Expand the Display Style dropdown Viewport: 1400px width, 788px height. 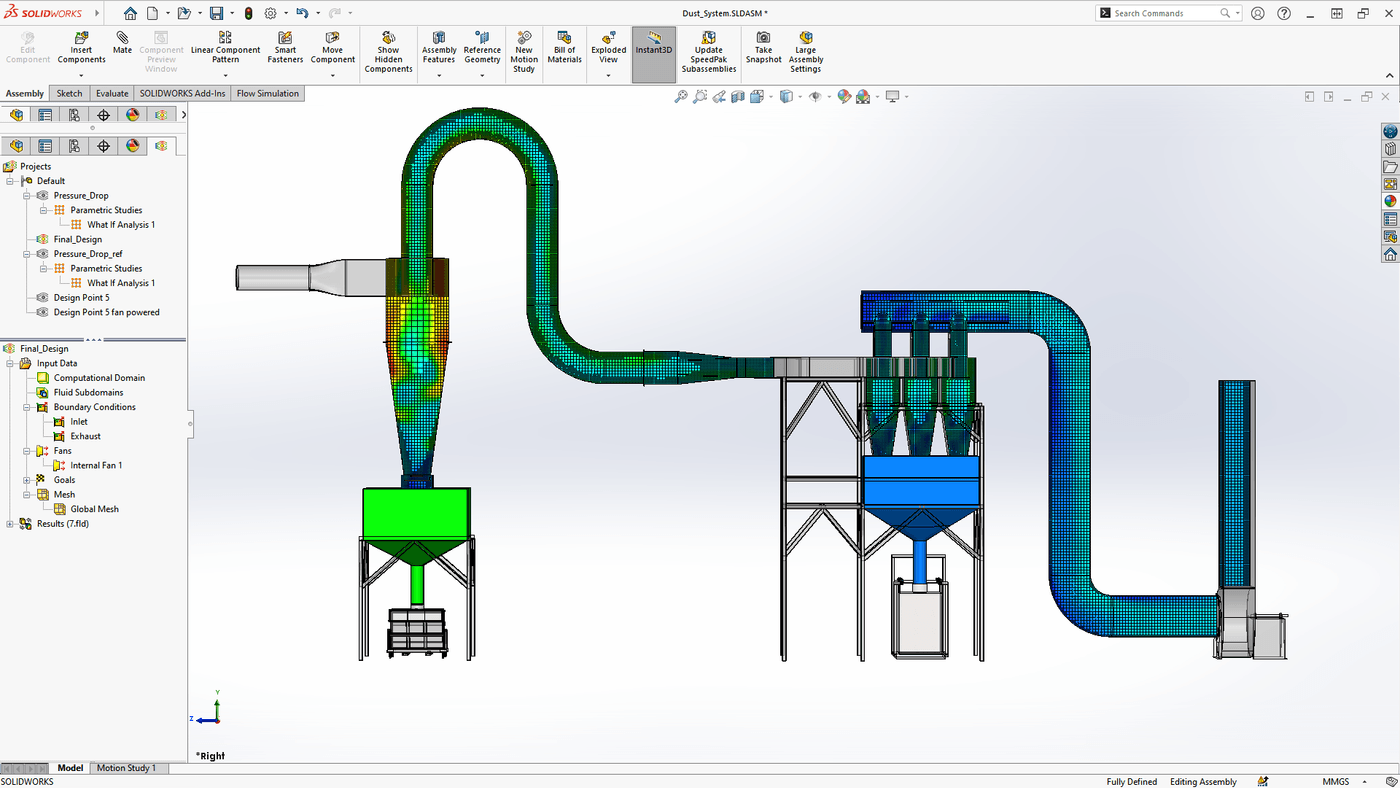click(800, 96)
